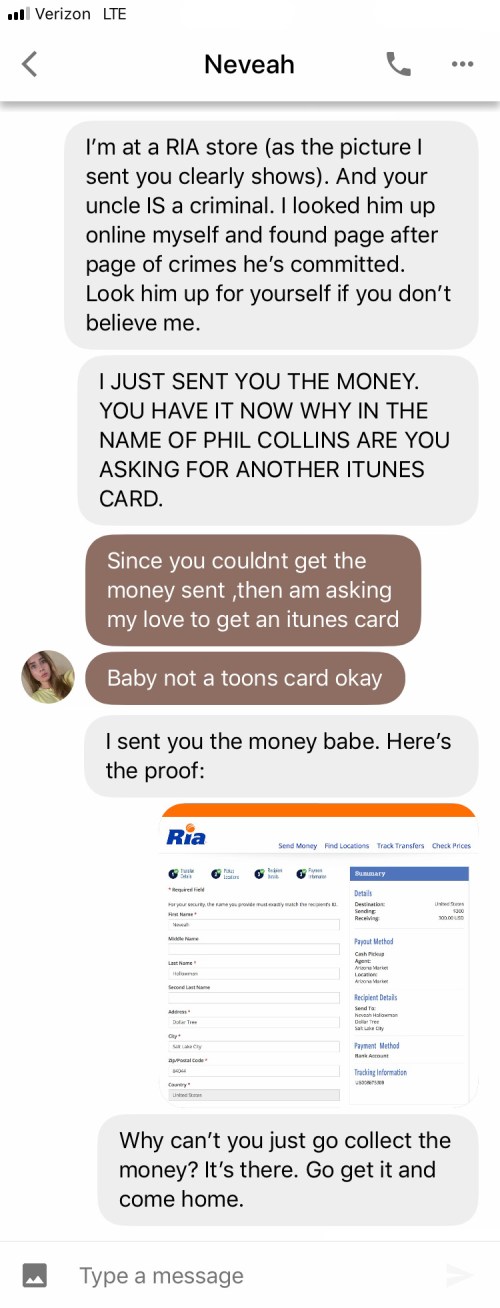Tap Check Prices link in the receipt image
The width and height of the screenshot is (500, 1308).
point(451,846)
